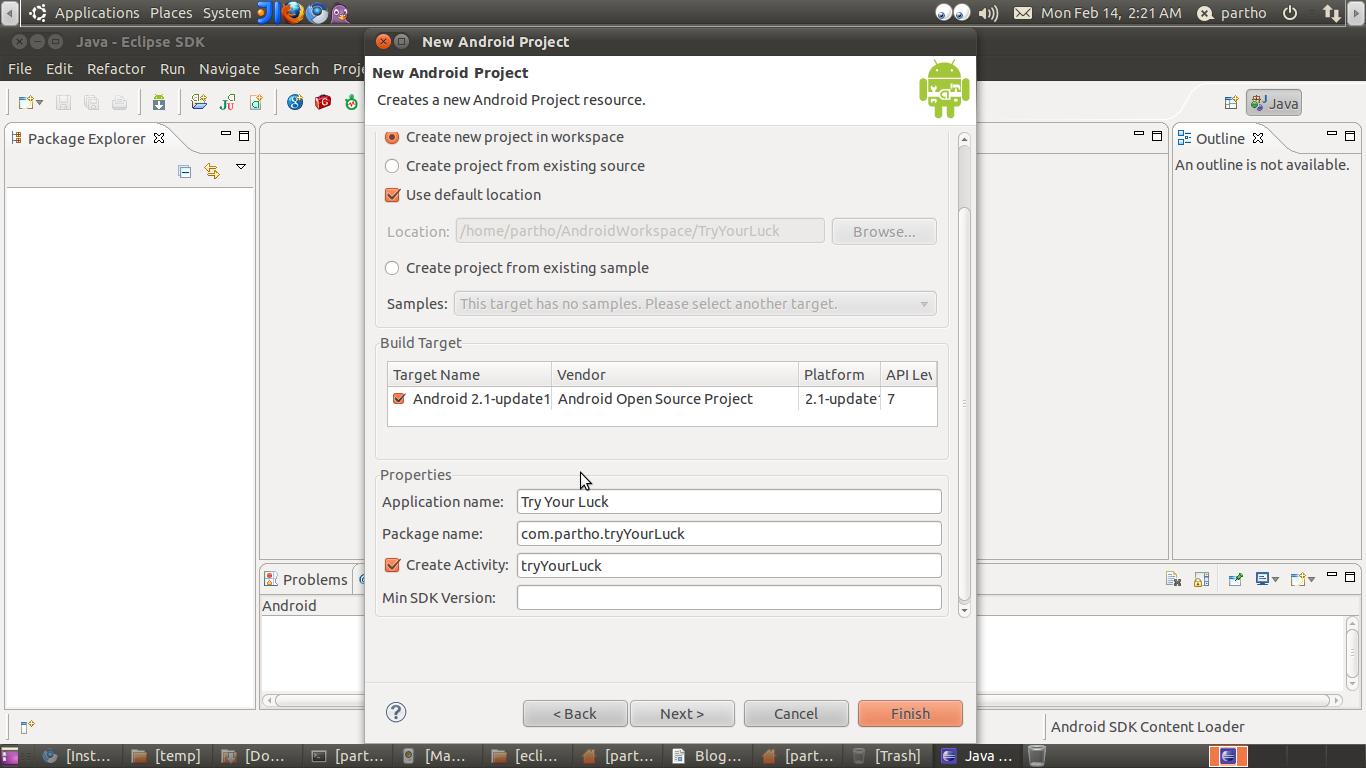The height and width of the screenshot is (768, 1366).
Task: Open the Places menu in top panel
Action: point(171,13)
